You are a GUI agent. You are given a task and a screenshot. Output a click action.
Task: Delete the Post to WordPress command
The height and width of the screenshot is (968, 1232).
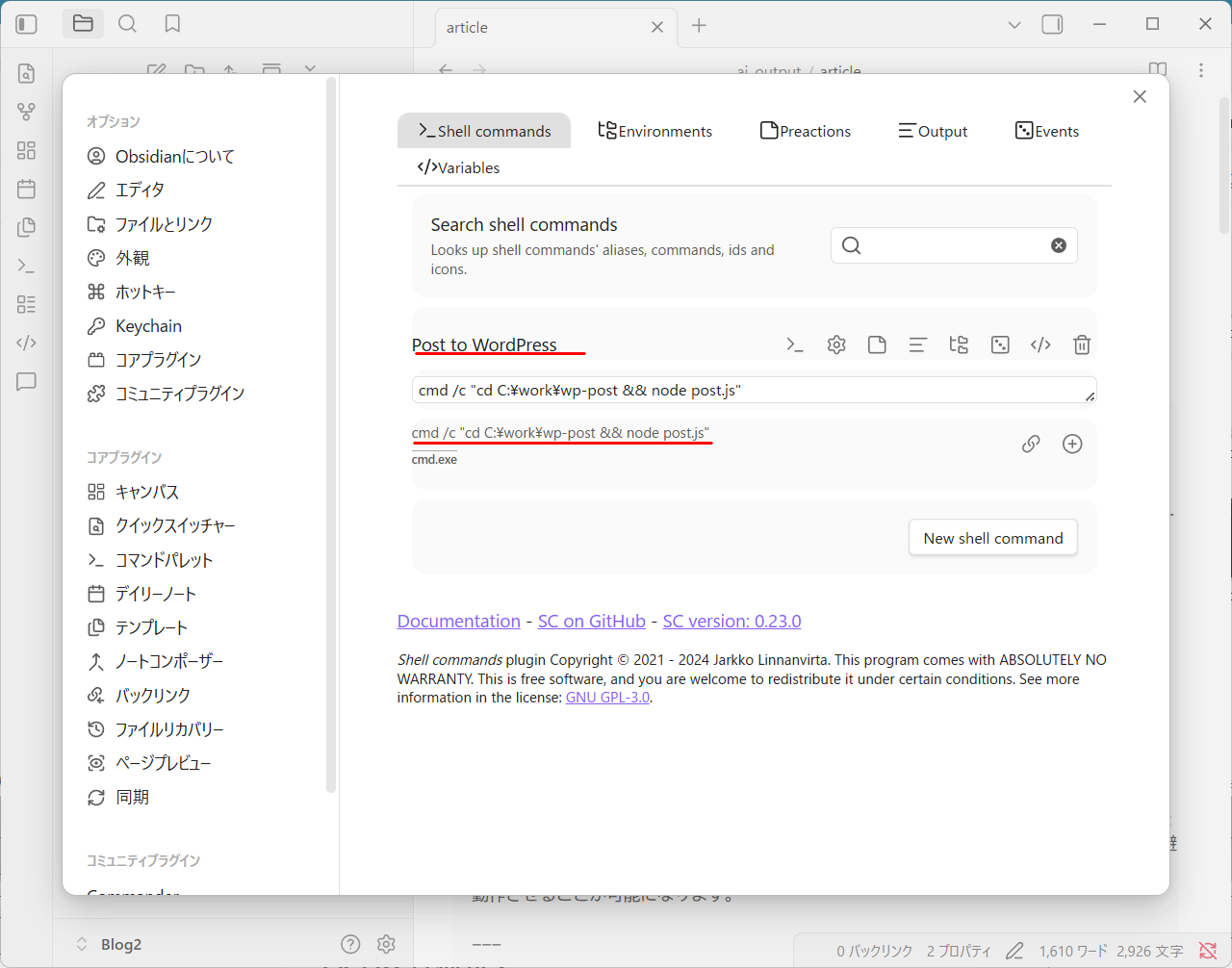(x=1082, y=344)
